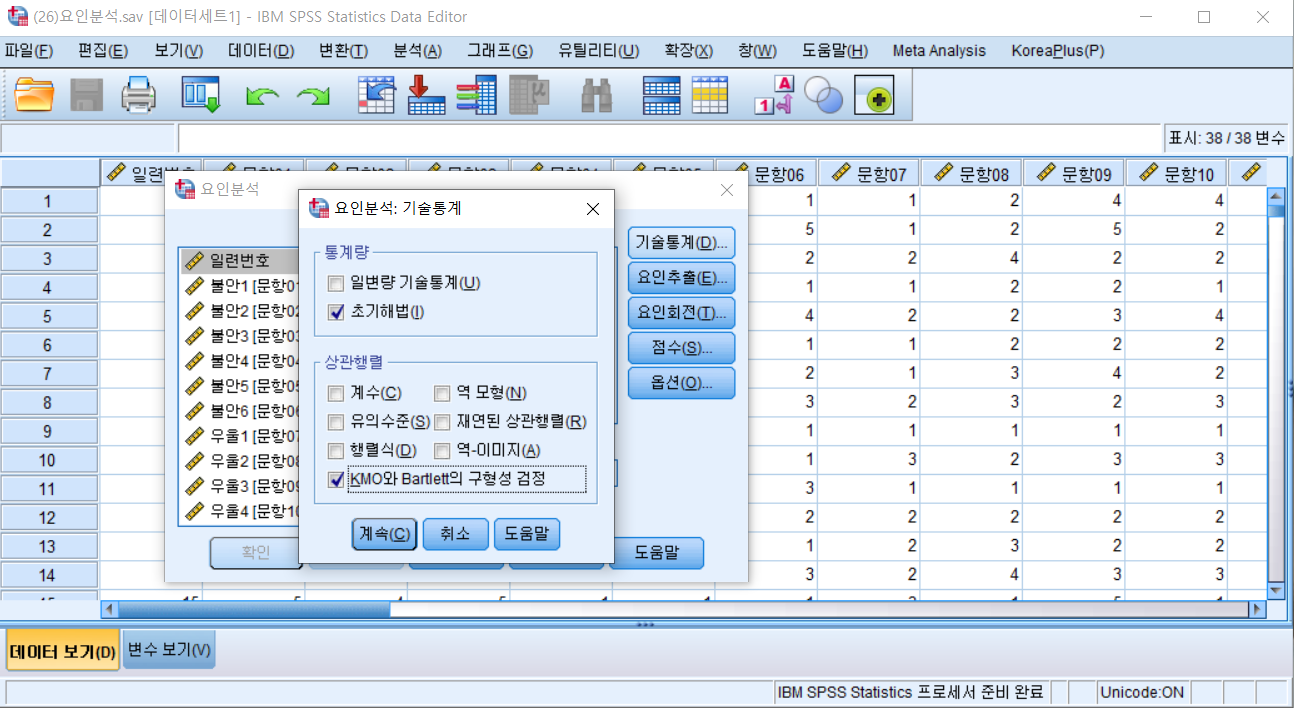Click 도움말 button in 요인분석 dialog
1294x708 pixels.
[x=658, y=552]
